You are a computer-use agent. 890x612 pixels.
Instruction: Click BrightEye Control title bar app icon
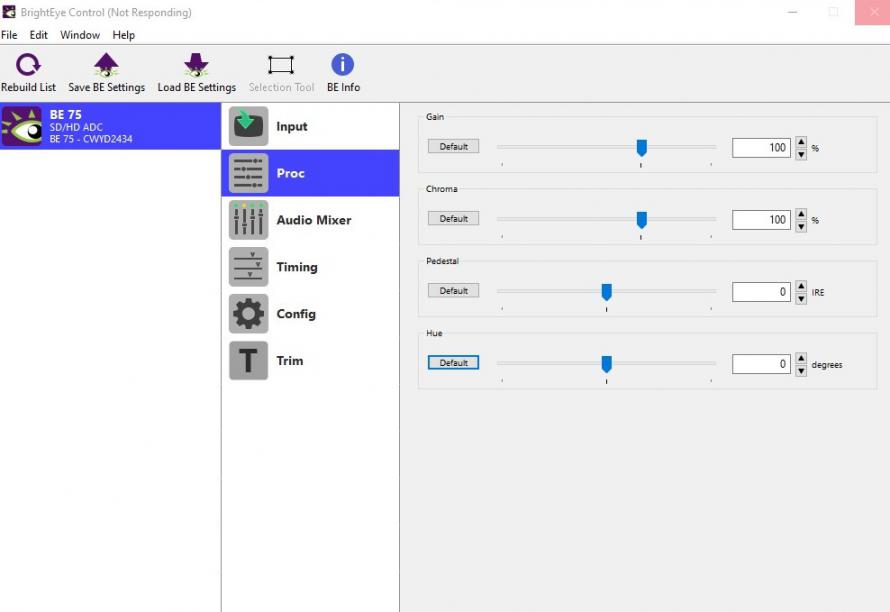coord(9,11)
